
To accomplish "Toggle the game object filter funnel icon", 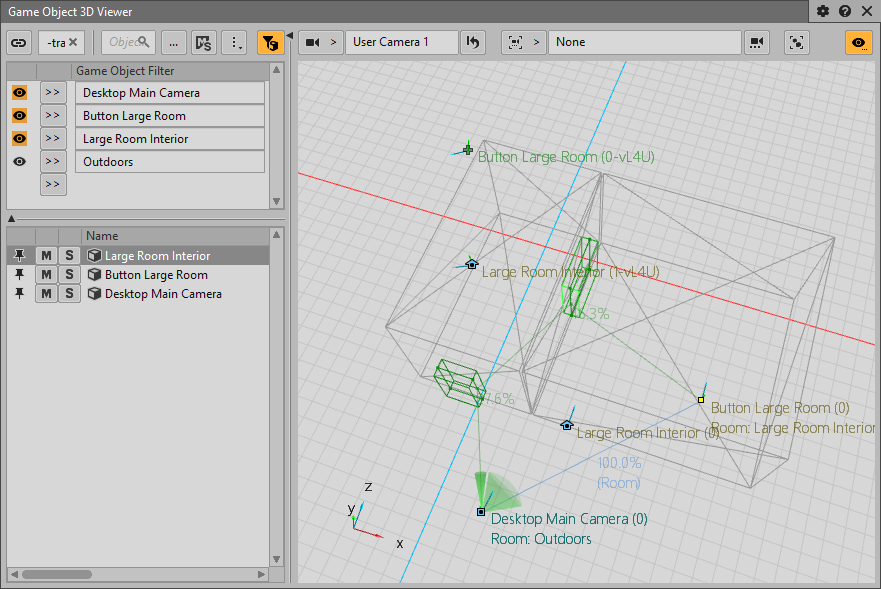I will pyautogui.click(x=270, y=42).
